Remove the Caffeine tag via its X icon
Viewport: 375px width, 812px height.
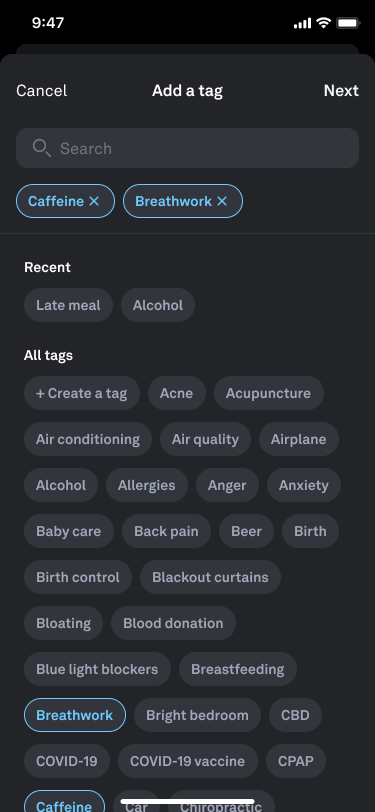[94, 201]
